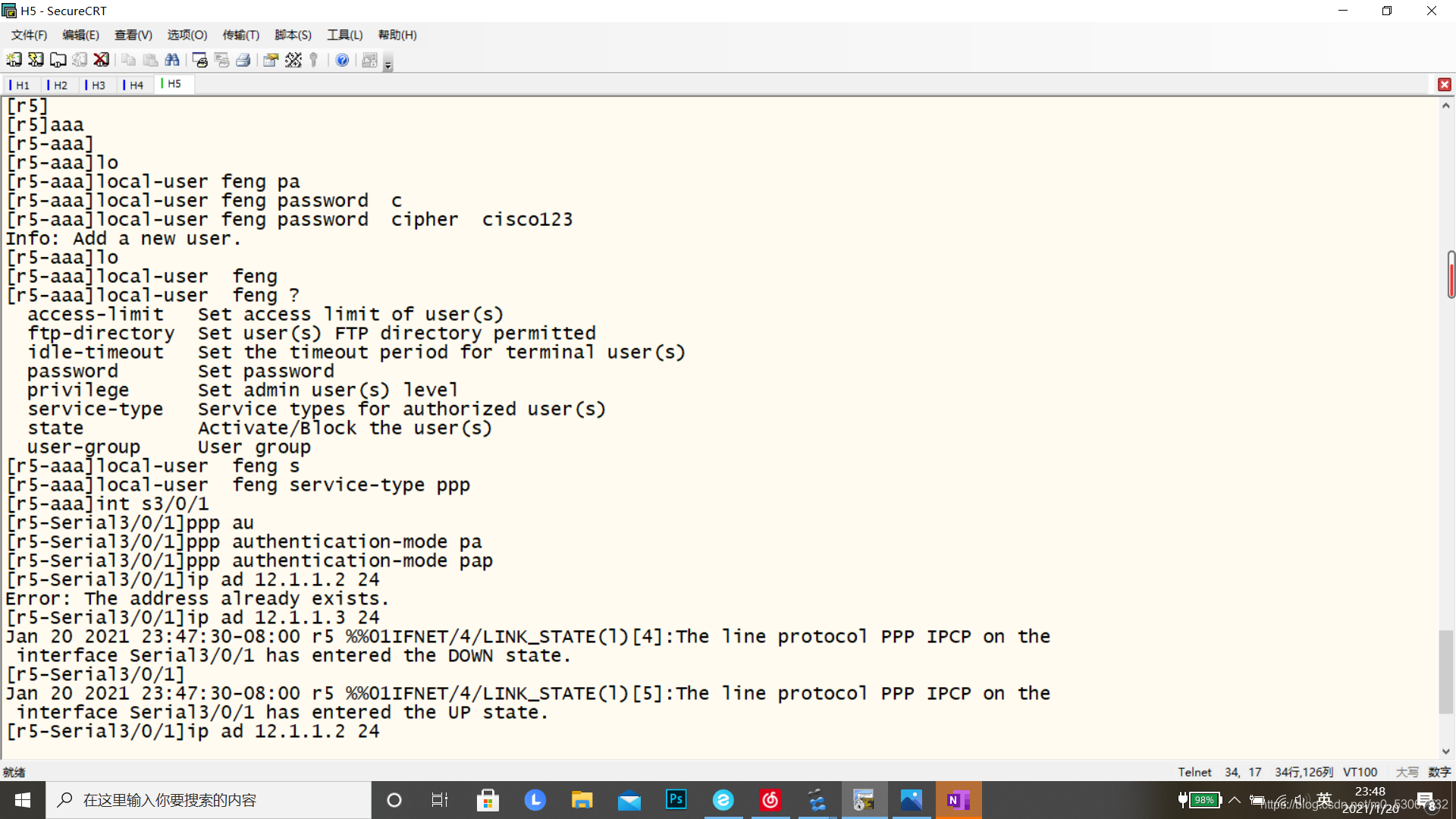Click the Find binoculars icon
This screenshot has height=819, width=1456.
(172, 60)
